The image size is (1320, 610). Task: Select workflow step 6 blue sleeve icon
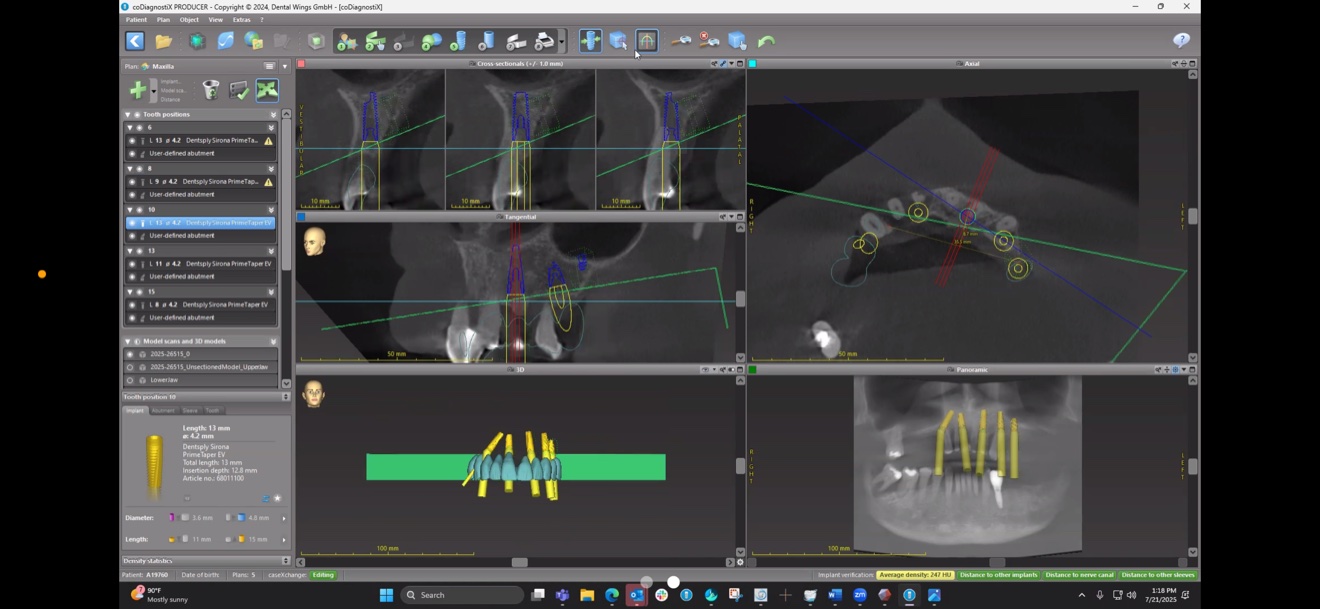tap(487, 41)
